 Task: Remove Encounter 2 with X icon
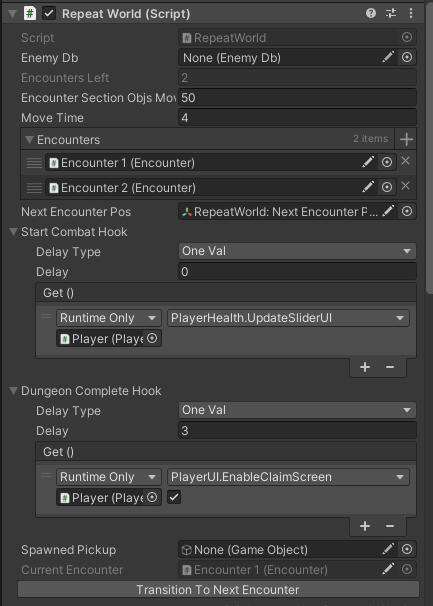click(405, 186)
